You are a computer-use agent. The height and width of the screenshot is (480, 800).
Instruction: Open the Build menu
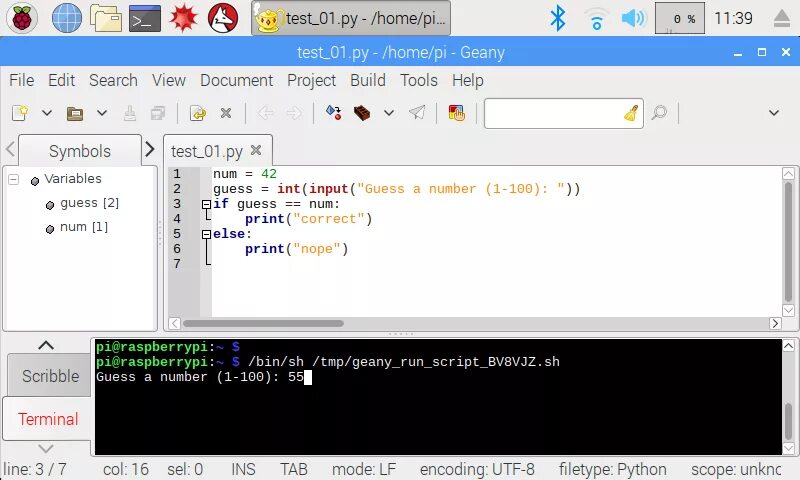367,80
